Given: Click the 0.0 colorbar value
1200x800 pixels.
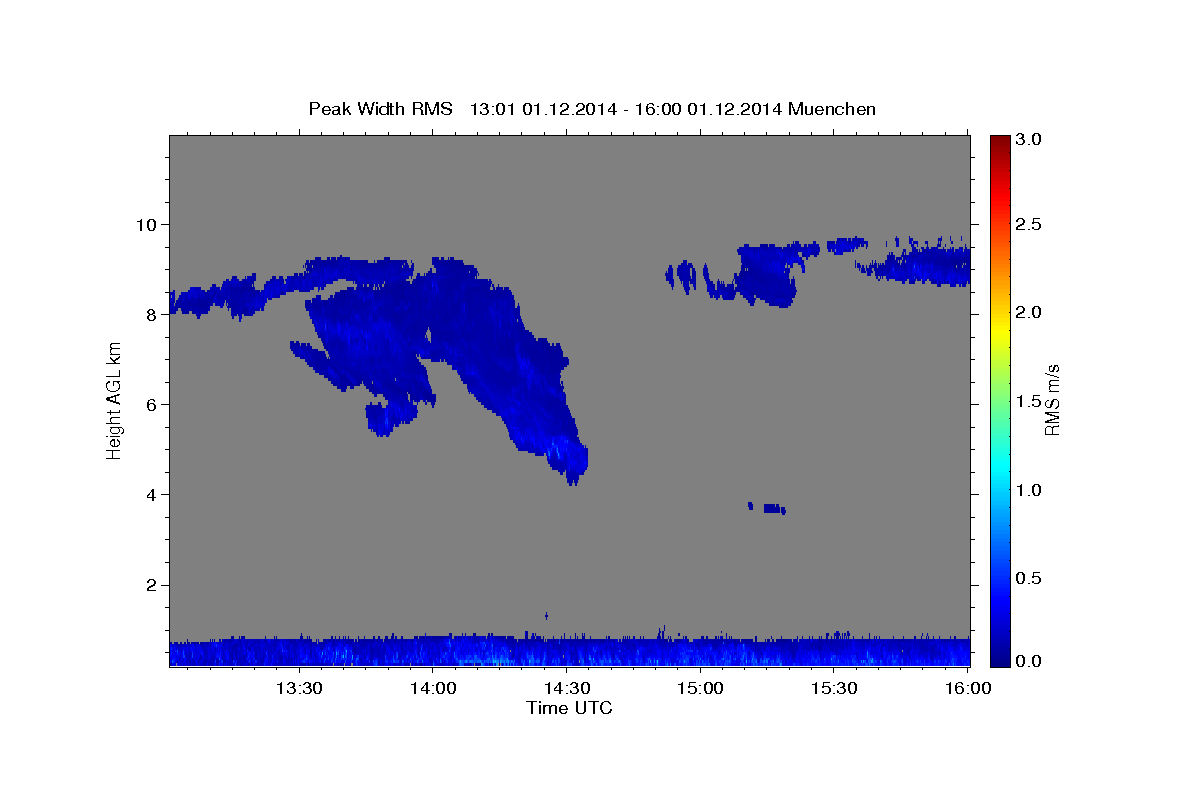Looking at the screenshot, I should coord(1029,661).
